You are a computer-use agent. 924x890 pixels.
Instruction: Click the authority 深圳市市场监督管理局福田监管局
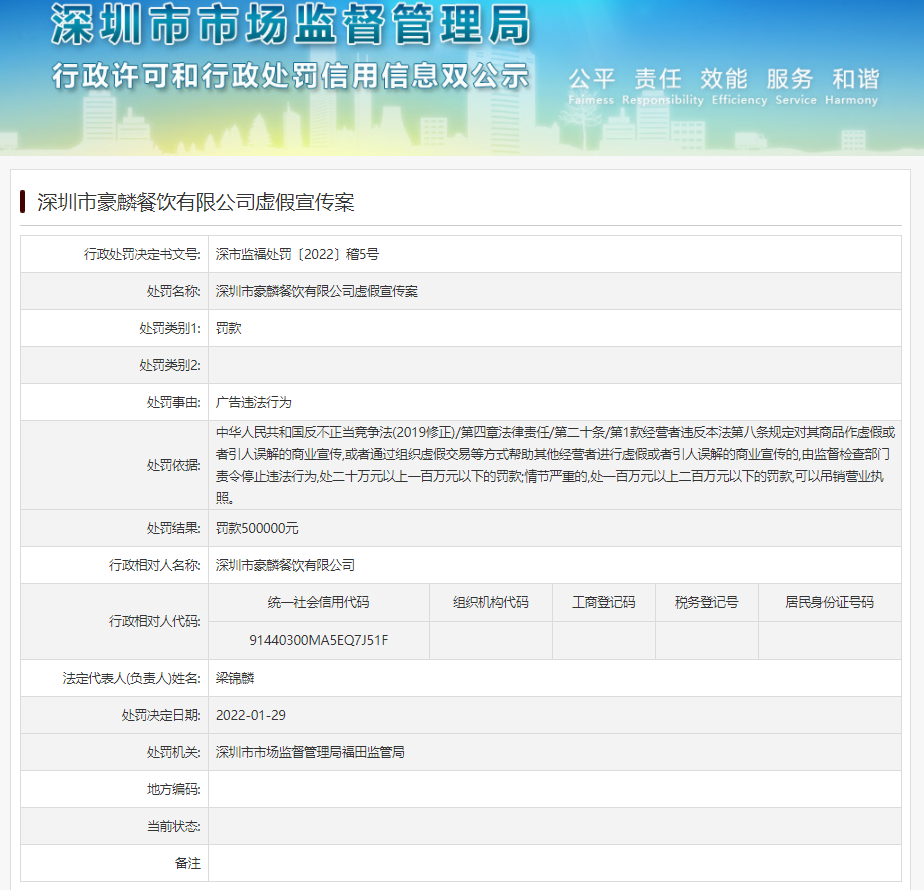click(x=310, y=752)
